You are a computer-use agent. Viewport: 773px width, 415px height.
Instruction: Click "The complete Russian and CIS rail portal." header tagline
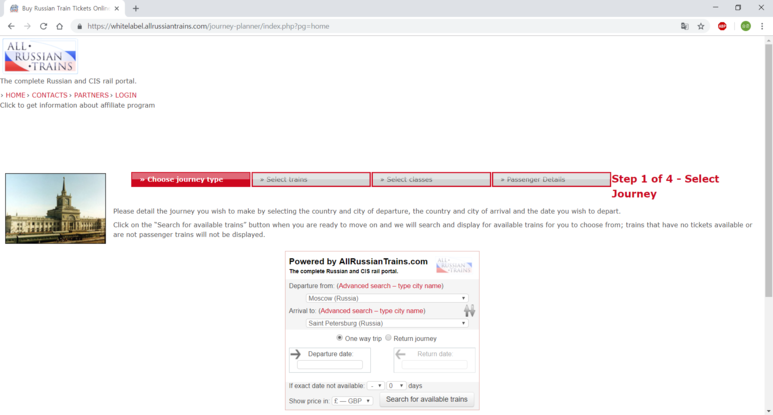click(x=68, y=81)
